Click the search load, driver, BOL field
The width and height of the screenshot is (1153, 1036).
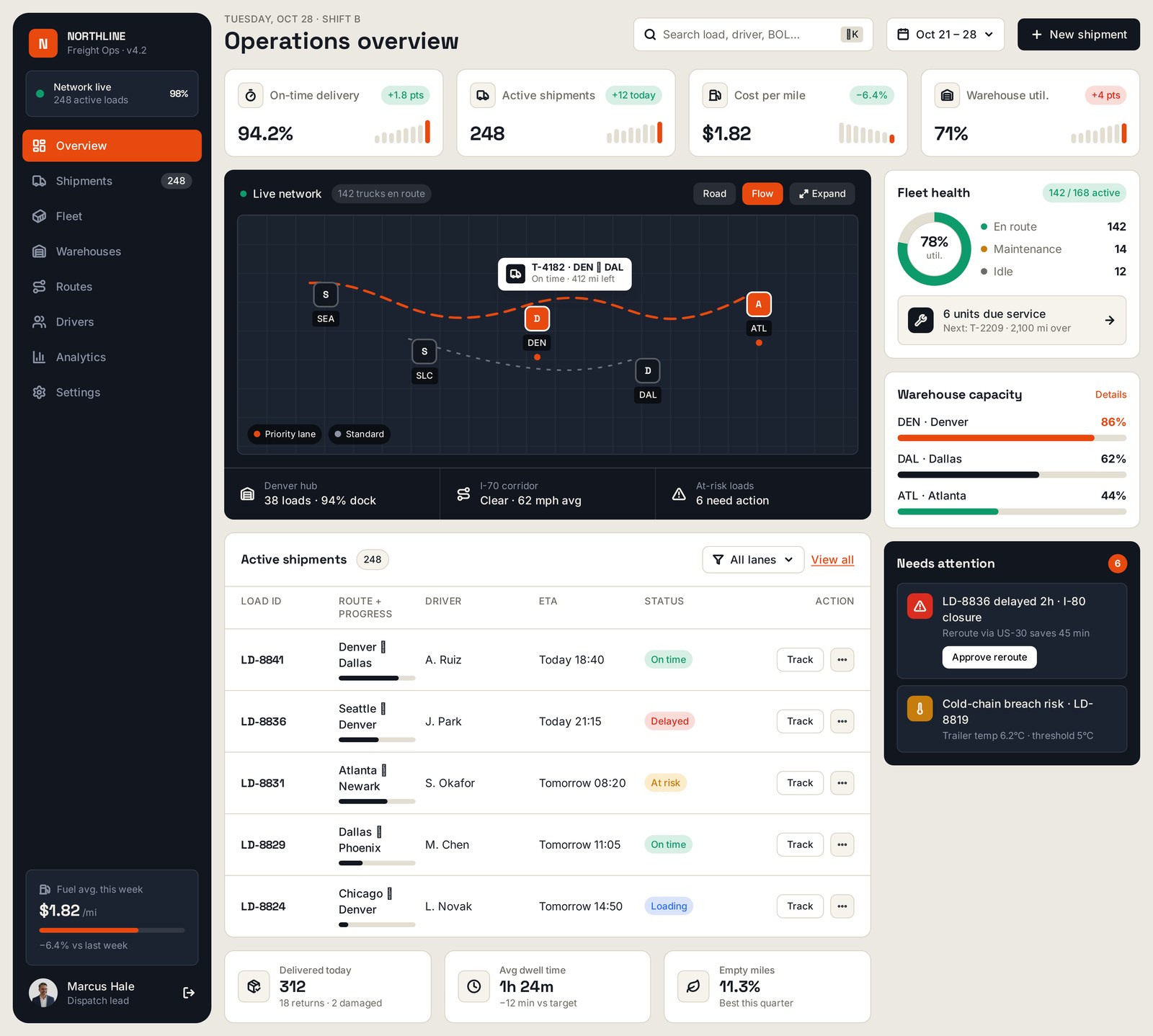[x=753, y=35]
